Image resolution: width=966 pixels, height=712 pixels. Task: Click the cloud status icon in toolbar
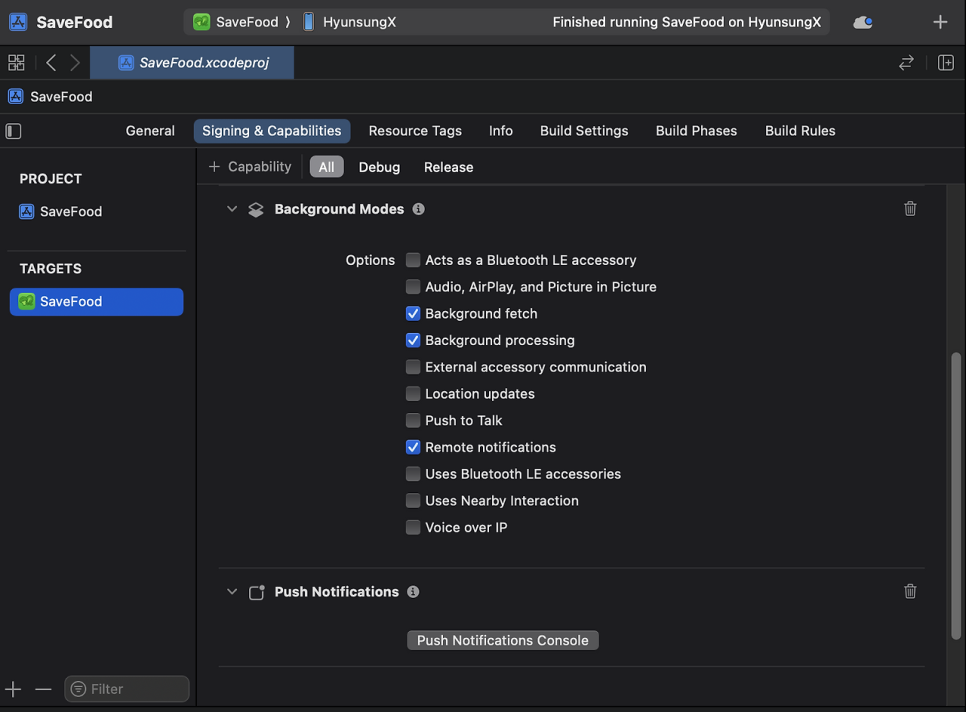(x=862, y=23)
